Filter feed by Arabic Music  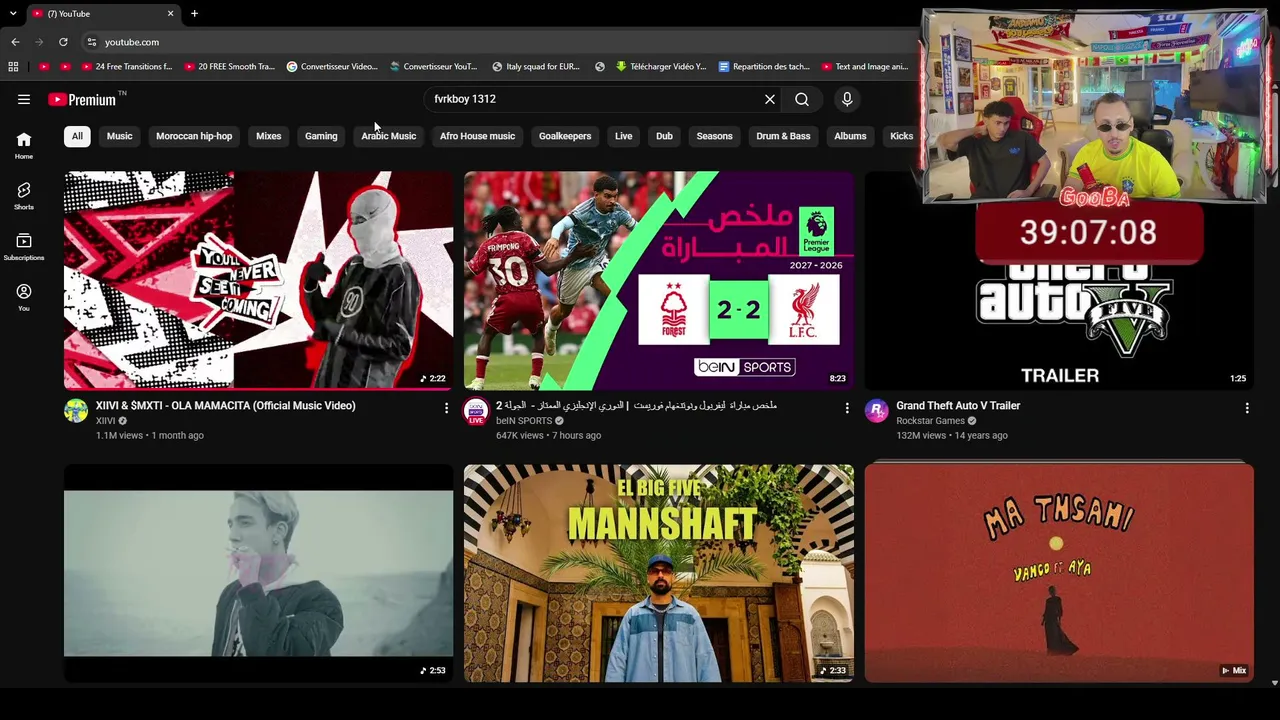(389, 136)
